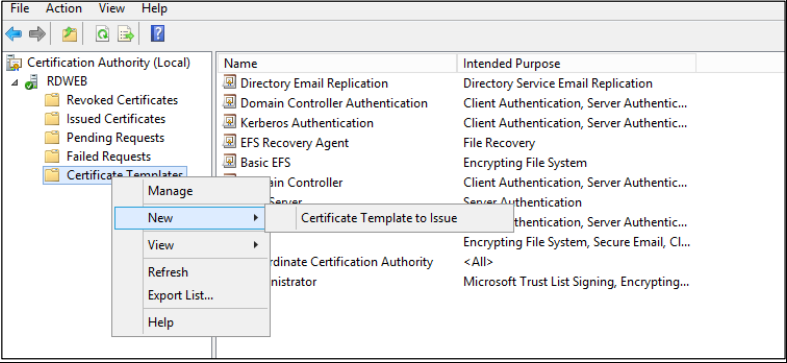Click the Forward arrow toolbar icon
This screenshot has height=363, width=787.
click(37, 34)
